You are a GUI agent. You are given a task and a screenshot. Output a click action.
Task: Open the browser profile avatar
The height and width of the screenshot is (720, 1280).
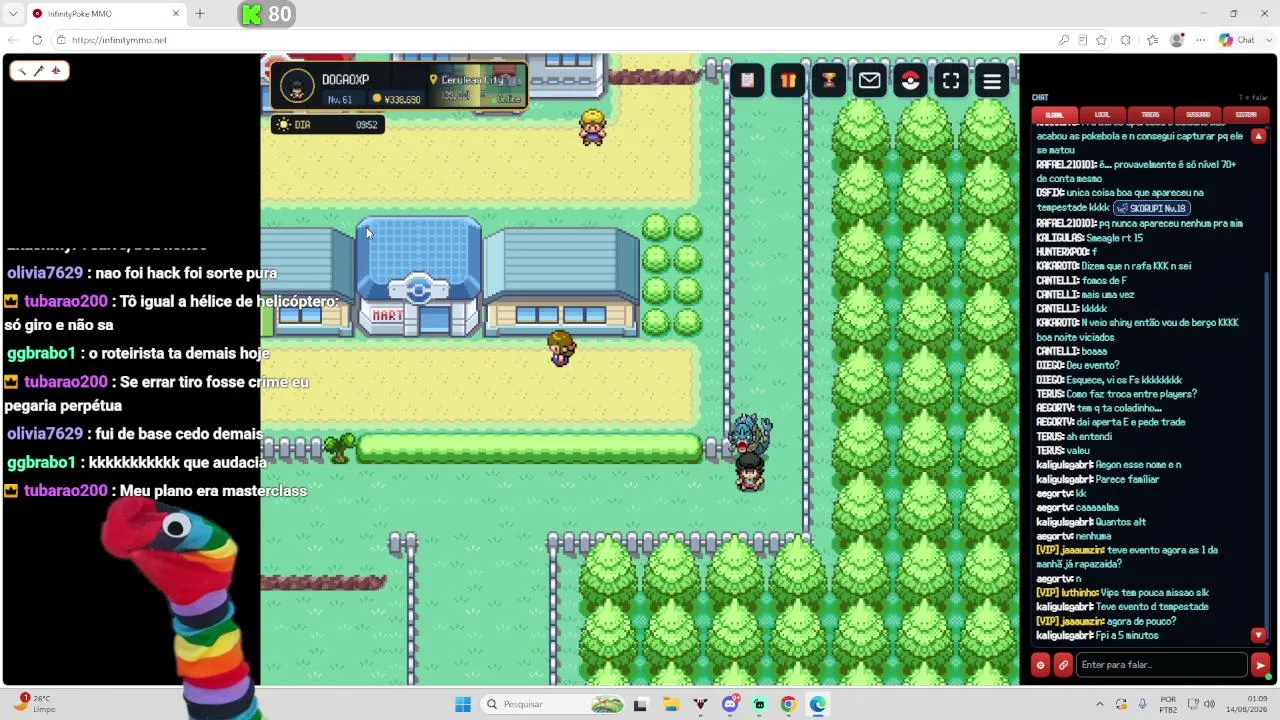point(1177,40)
